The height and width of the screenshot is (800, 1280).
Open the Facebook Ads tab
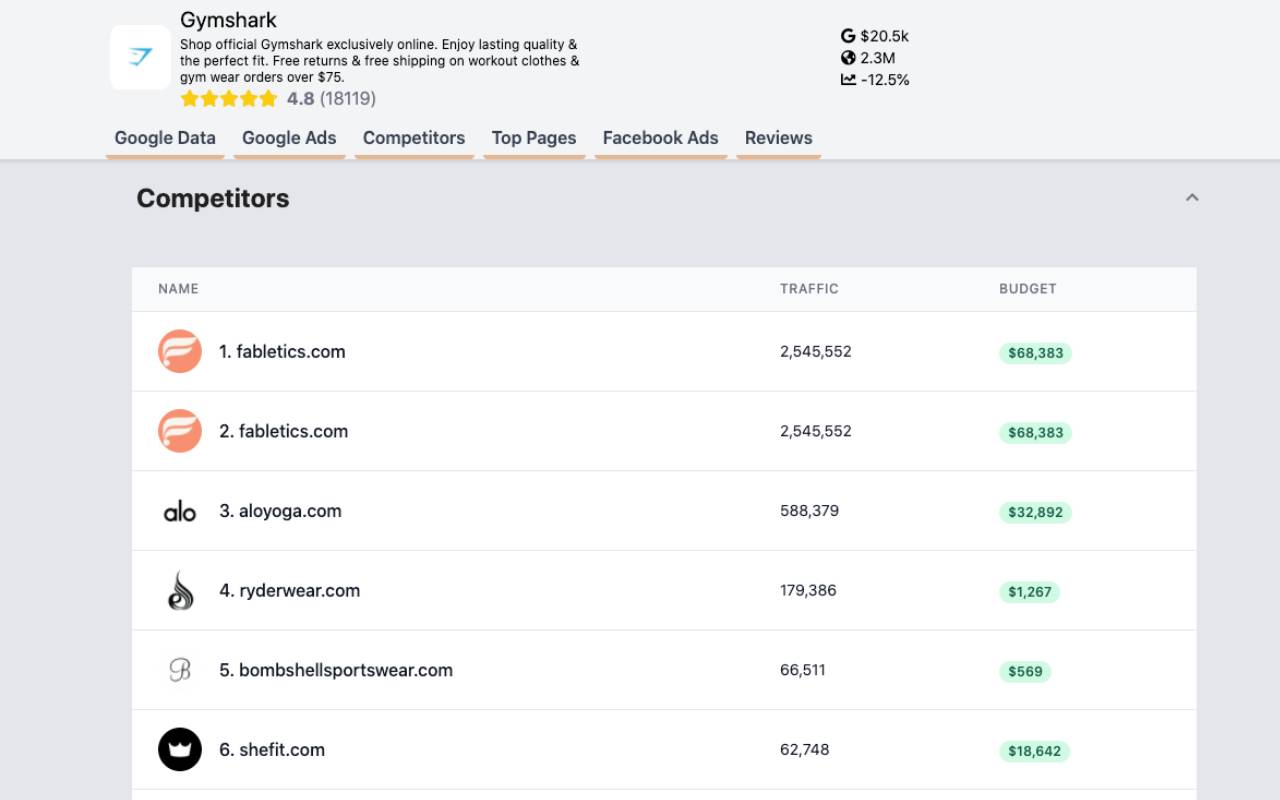coord(661,138)
